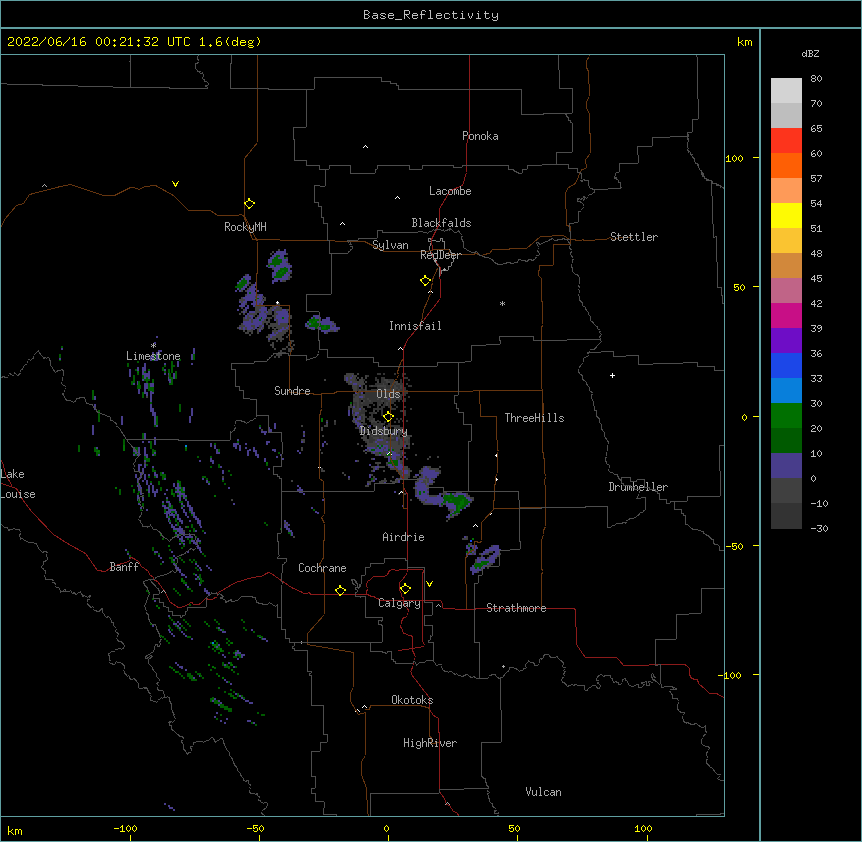862x842 pixels.
Task: Click the Didsbury city label
Action: tap(383, 431)
